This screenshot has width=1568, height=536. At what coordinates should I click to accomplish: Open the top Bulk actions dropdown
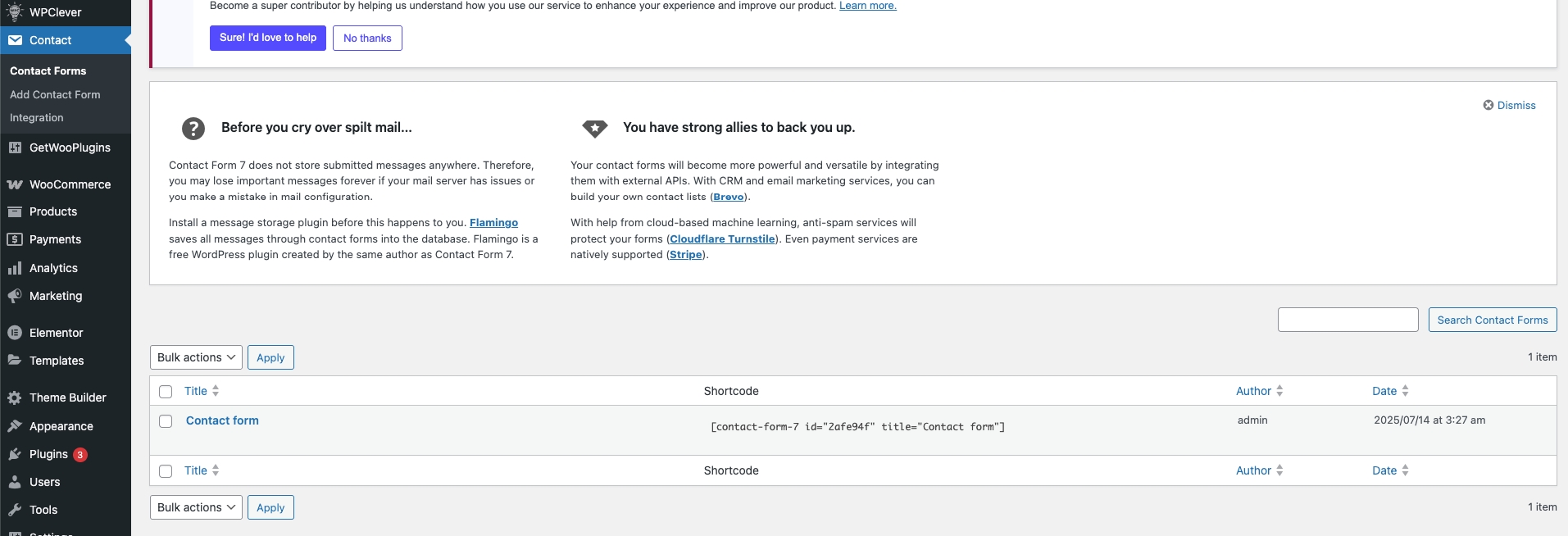pyautogui.click(x=196, y=357)
